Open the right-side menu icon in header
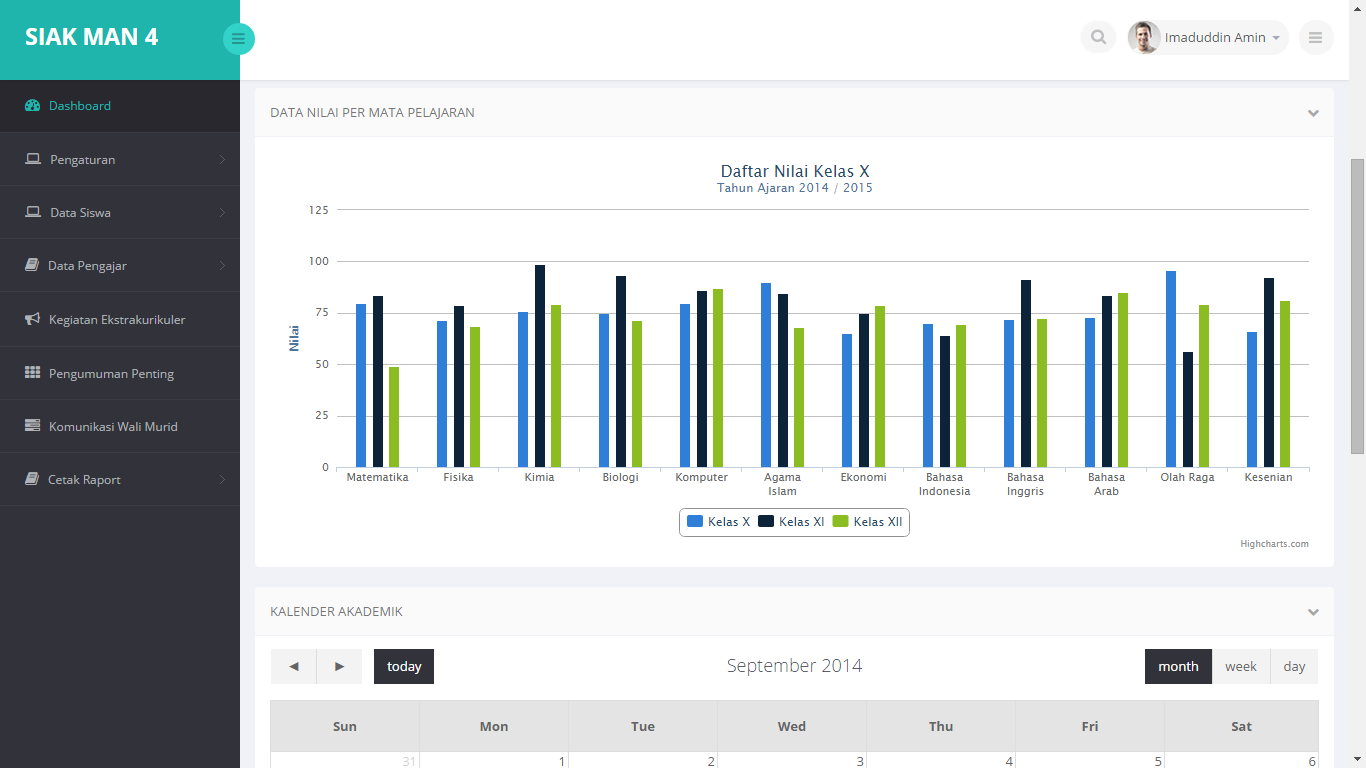 pos(1315,38)
